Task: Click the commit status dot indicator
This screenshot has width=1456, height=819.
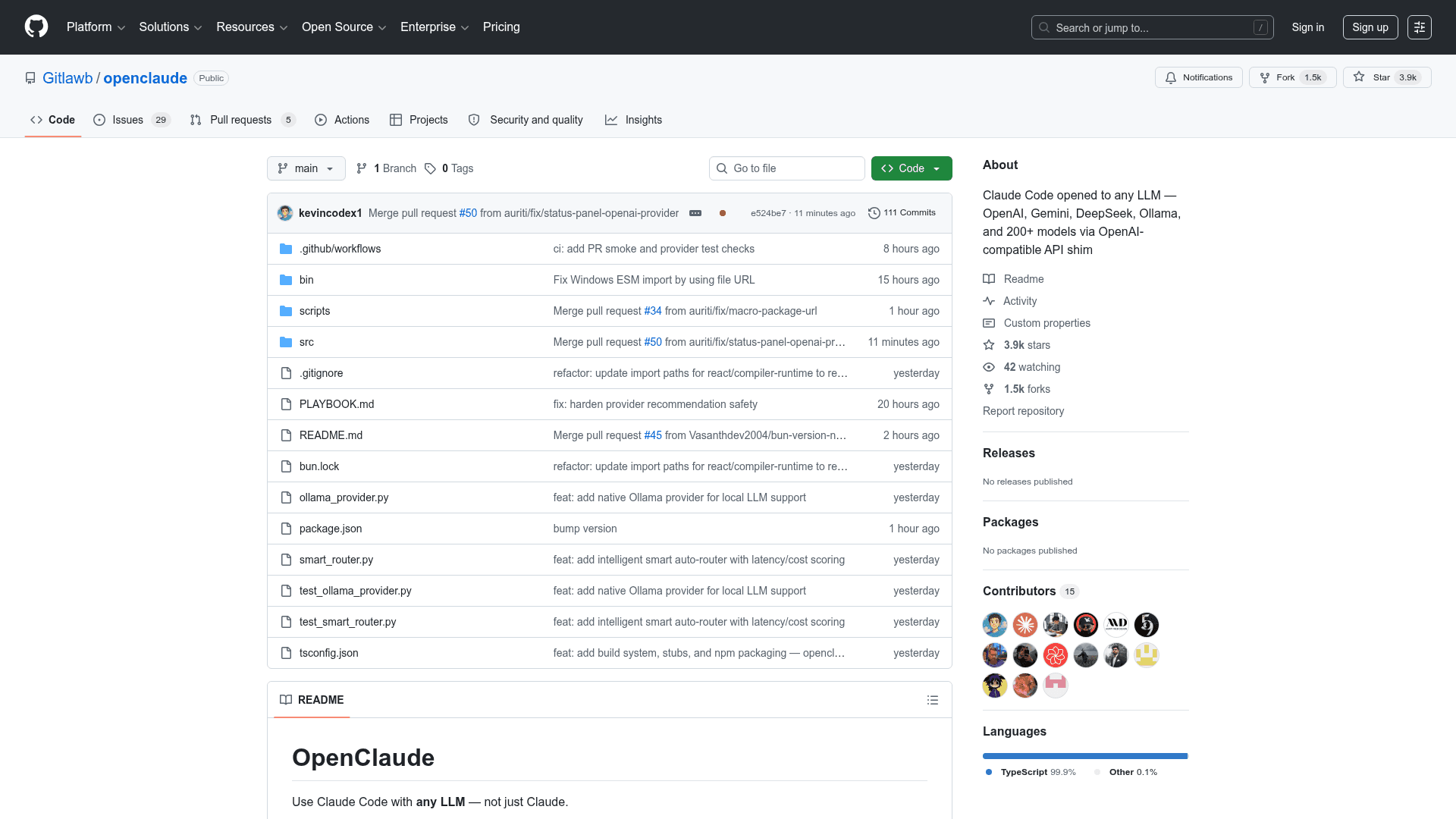Action: [x=723, y=213]
